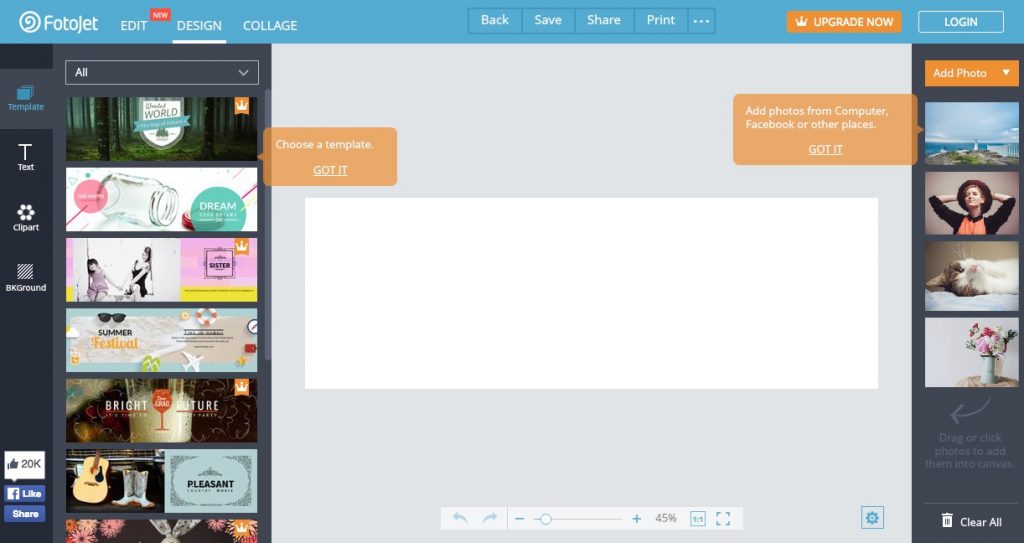This screenshot has height=543, width=1024.
Task: Open canvas settings gear icon
Action: [x=872, y=517]
